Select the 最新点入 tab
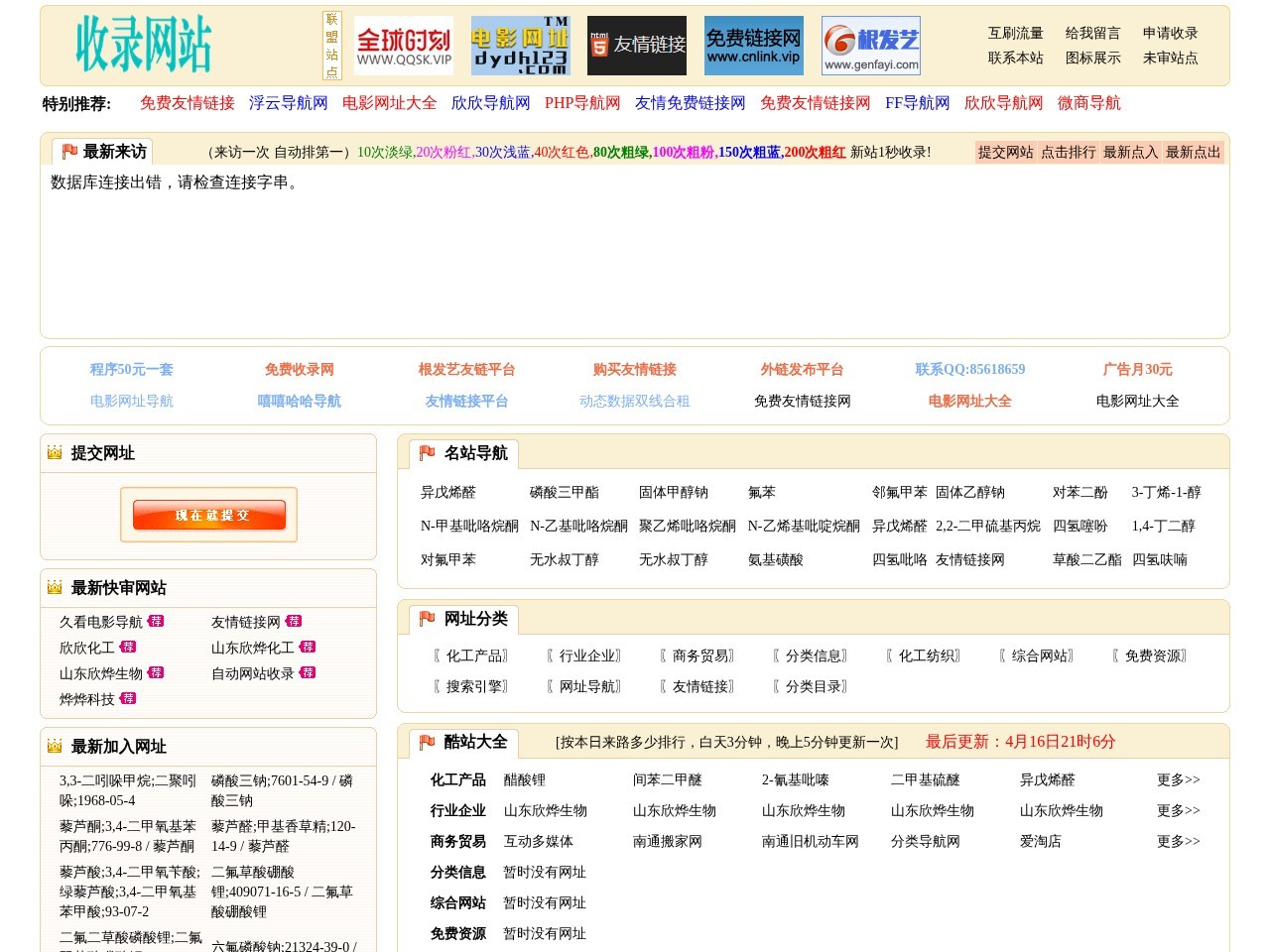Image resolution: width=1270 pixels, height=952 pixels. [1131, 152]
